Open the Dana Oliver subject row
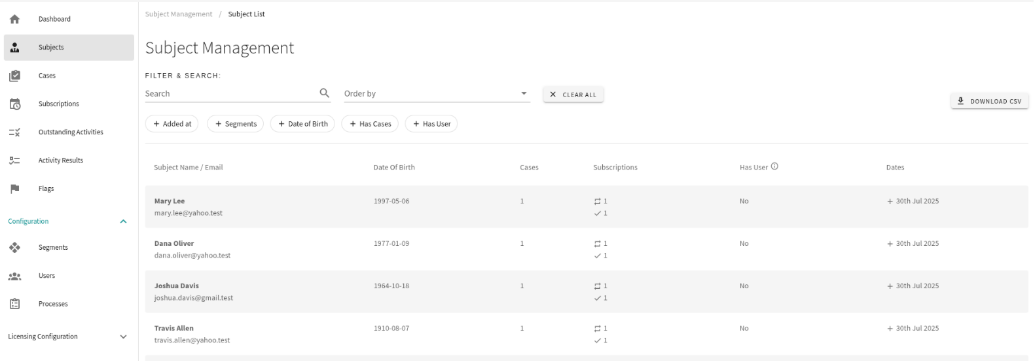The height and width of the screenshot is (361, 1035). (586, 249)
